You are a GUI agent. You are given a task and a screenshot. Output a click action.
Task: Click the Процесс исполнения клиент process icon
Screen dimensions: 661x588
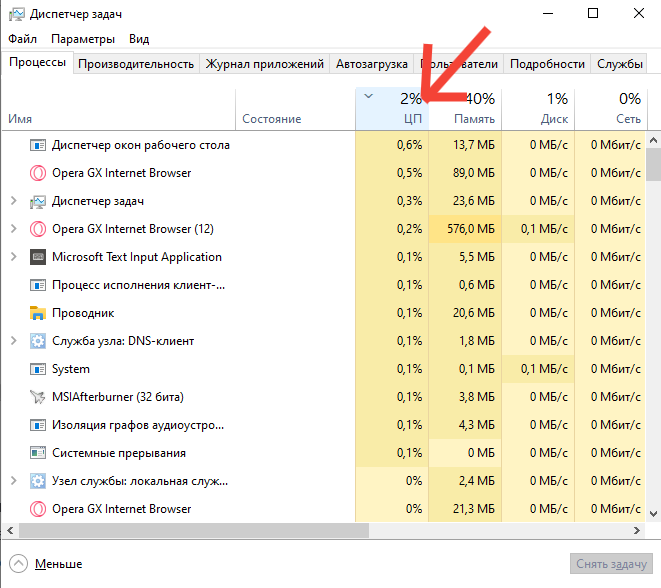click(38, 285)
